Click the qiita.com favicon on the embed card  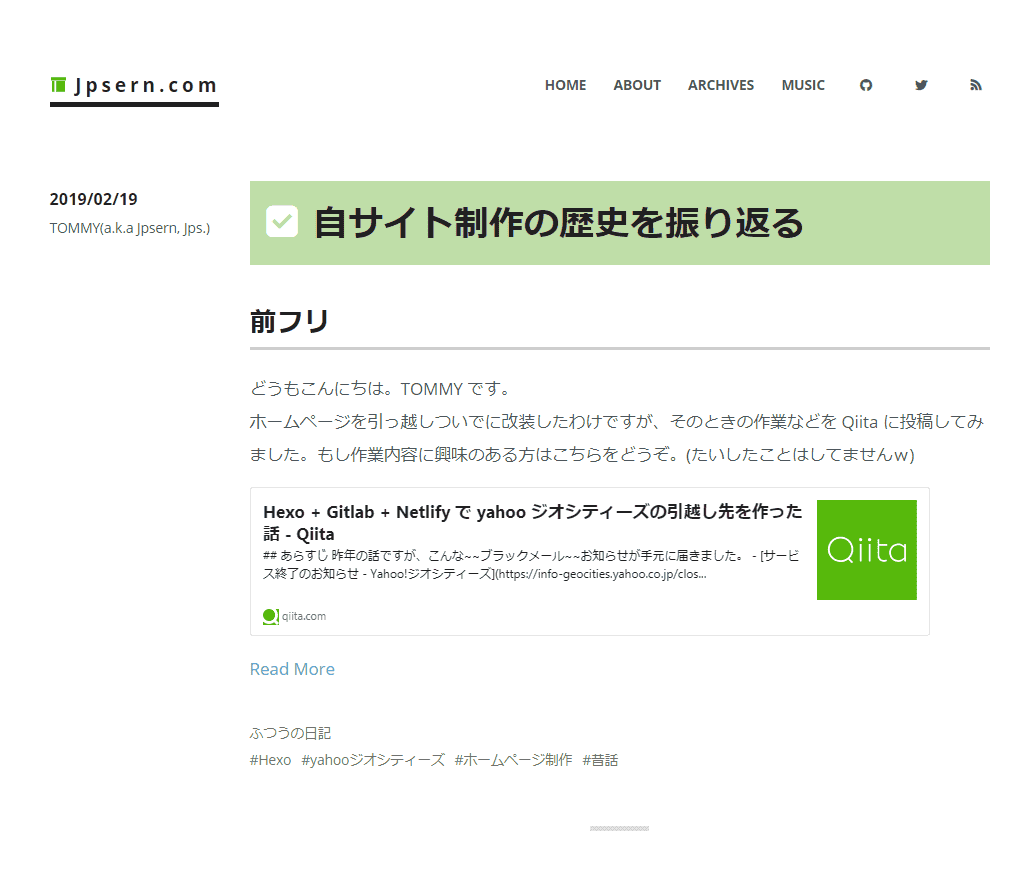coord(269,616)
